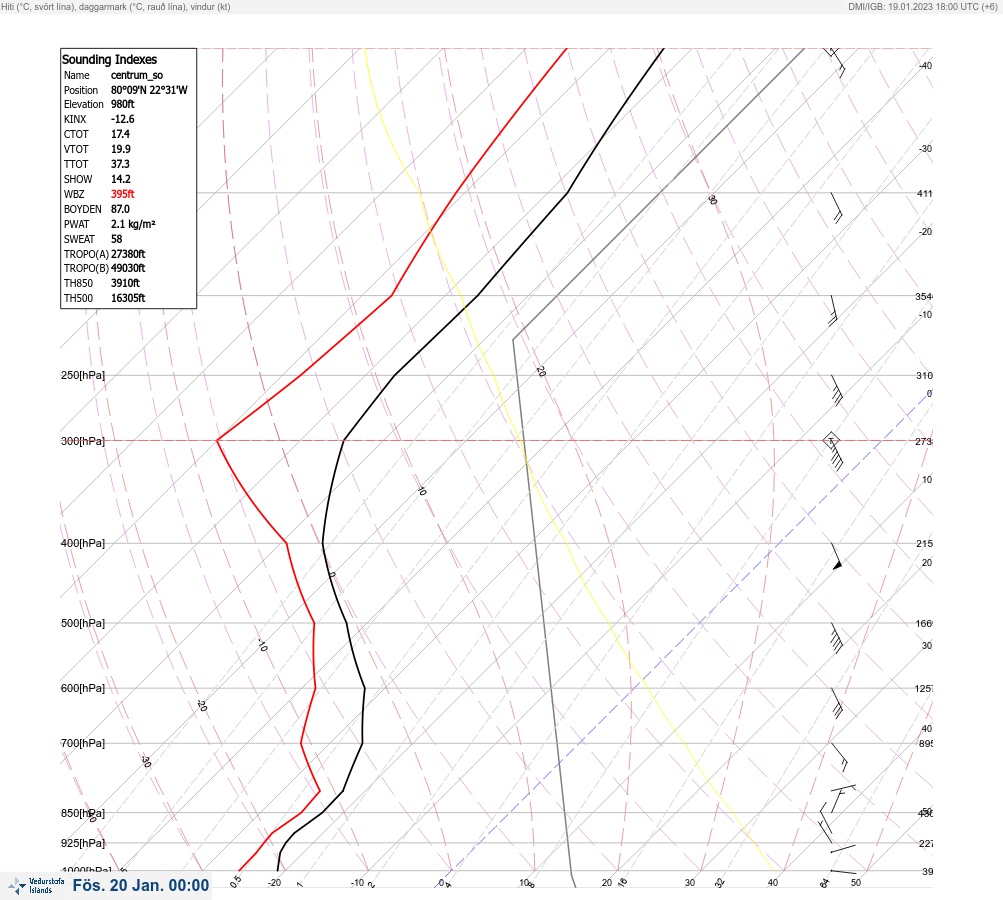Click the TROPO(A) value '27380ft'

coord(128,254)
